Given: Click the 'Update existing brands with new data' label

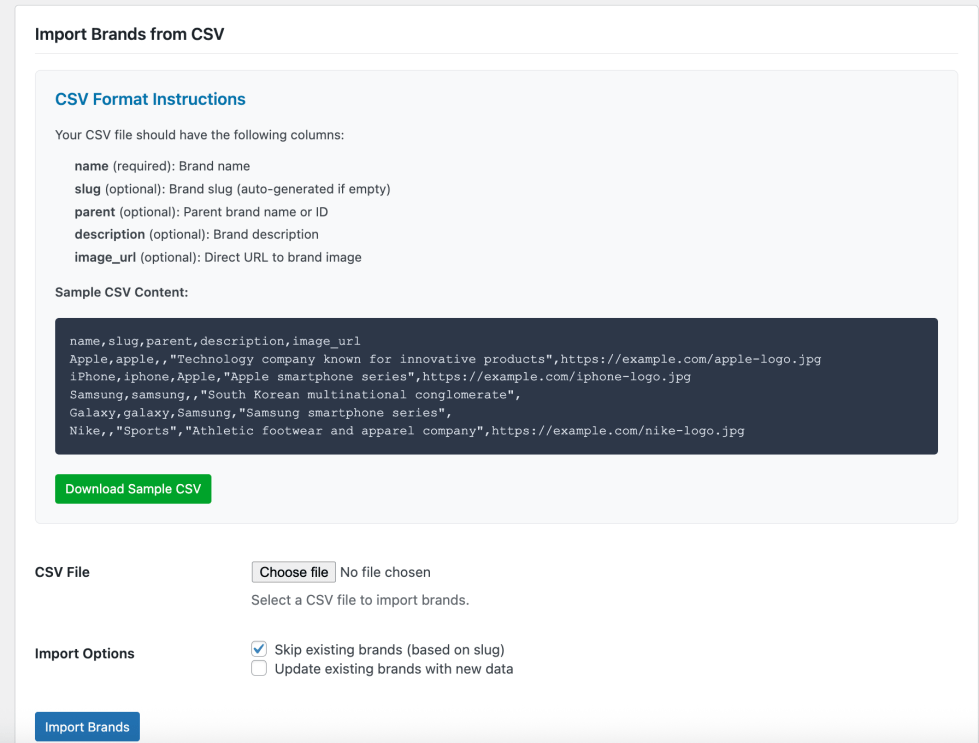Looking at the screenshot, I should pyautogui.click(x=394, y=669).
